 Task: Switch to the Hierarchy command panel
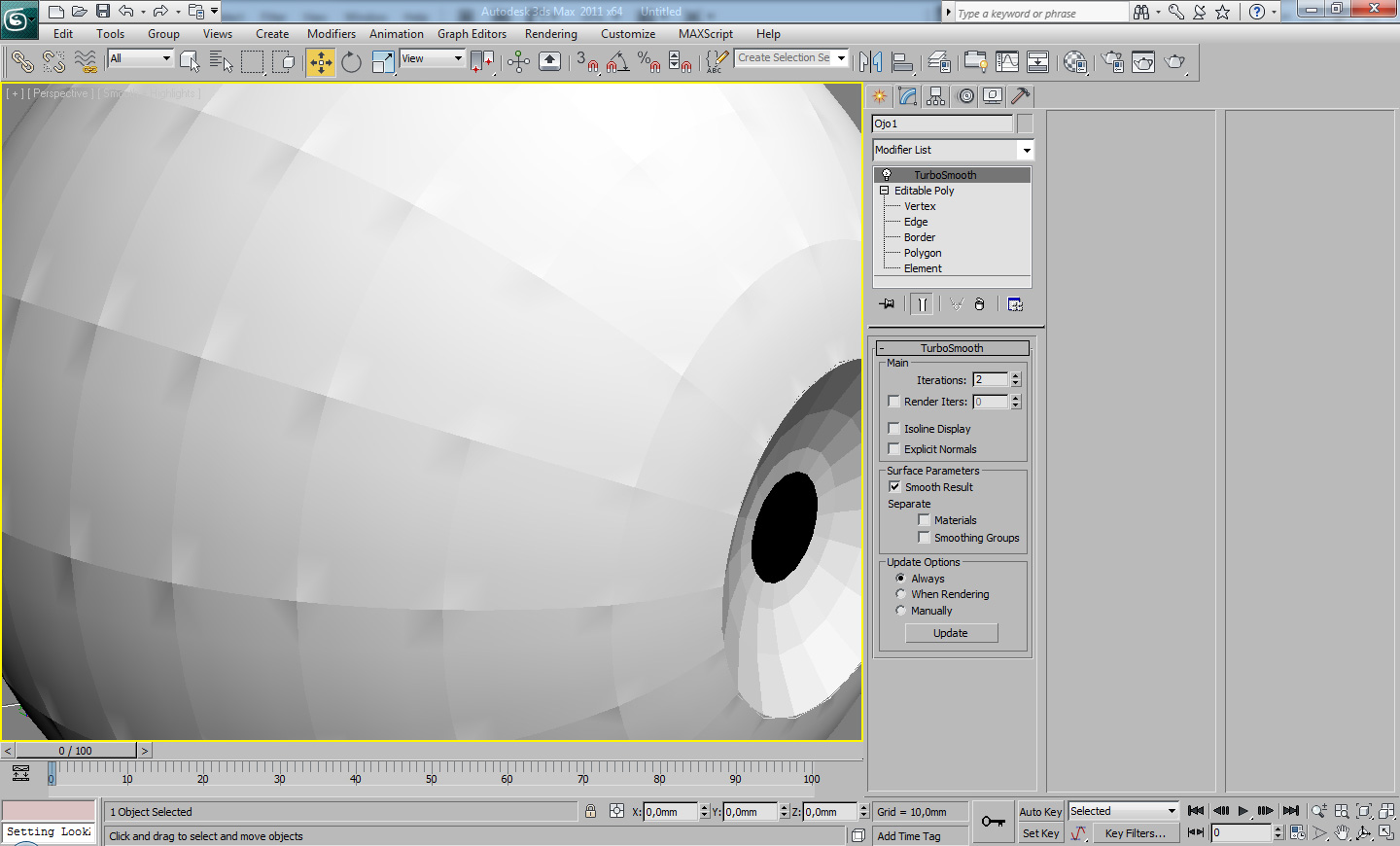coord(936,96)
